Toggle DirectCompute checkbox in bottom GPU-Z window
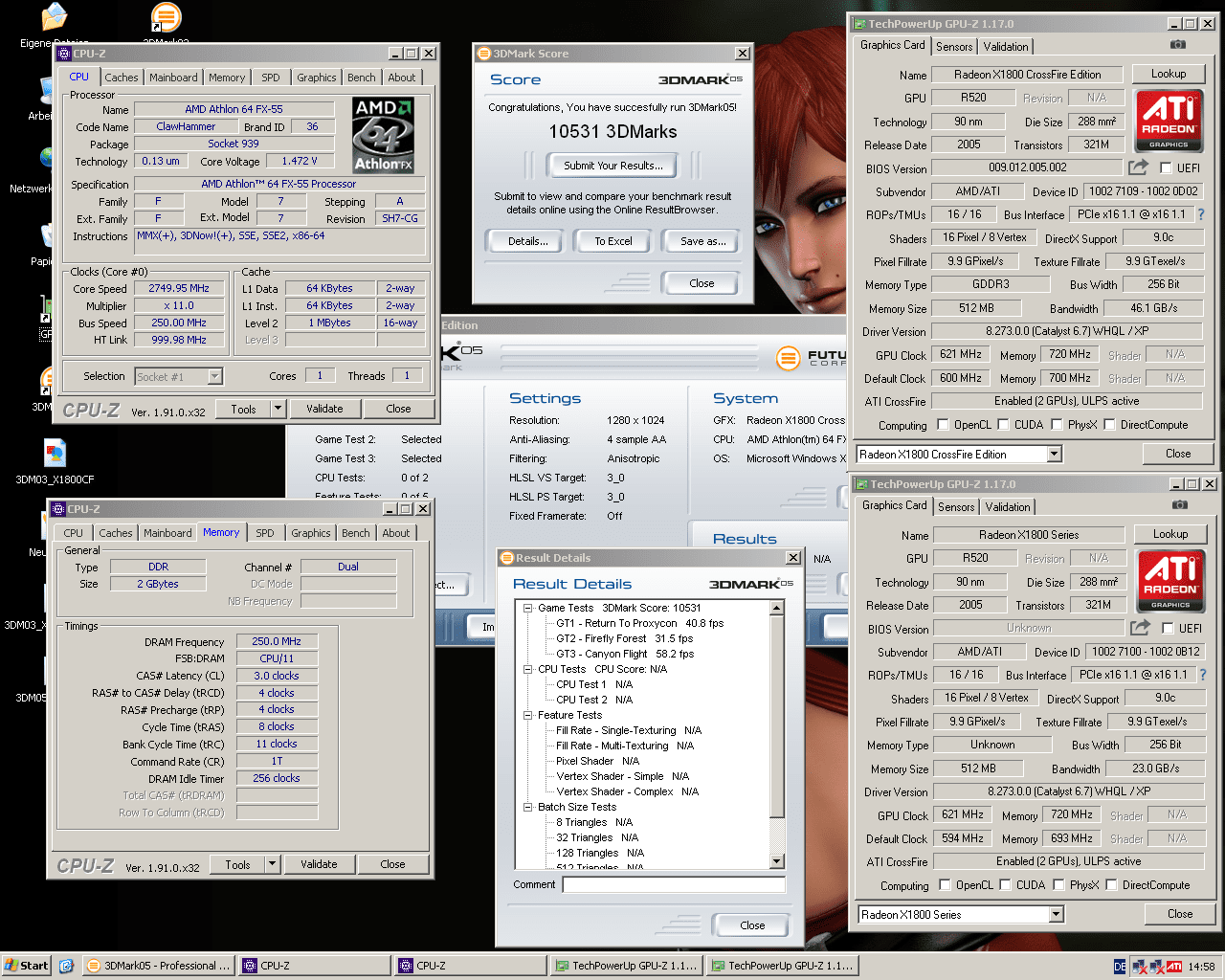Image resolution: width=1225 pixels, height=980 pixels. click(1112, 884)
